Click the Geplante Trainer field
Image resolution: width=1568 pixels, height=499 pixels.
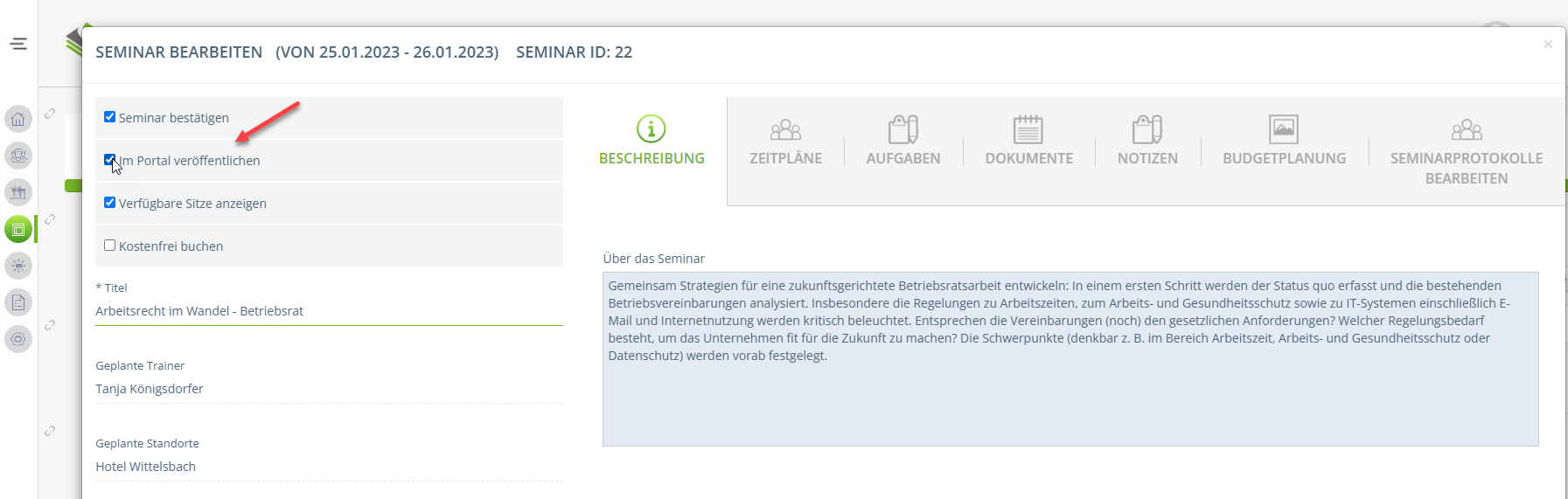(328, 389)
